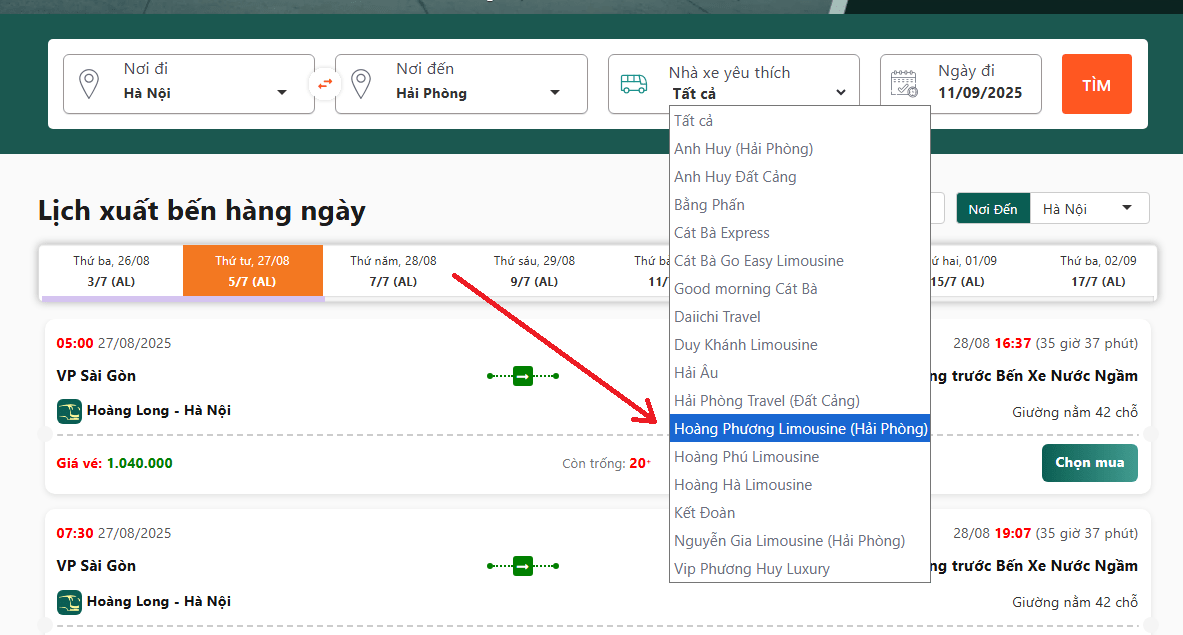
Task: Open the Nơi đến Hải Phòng dropdown
Action: [555, 94]
